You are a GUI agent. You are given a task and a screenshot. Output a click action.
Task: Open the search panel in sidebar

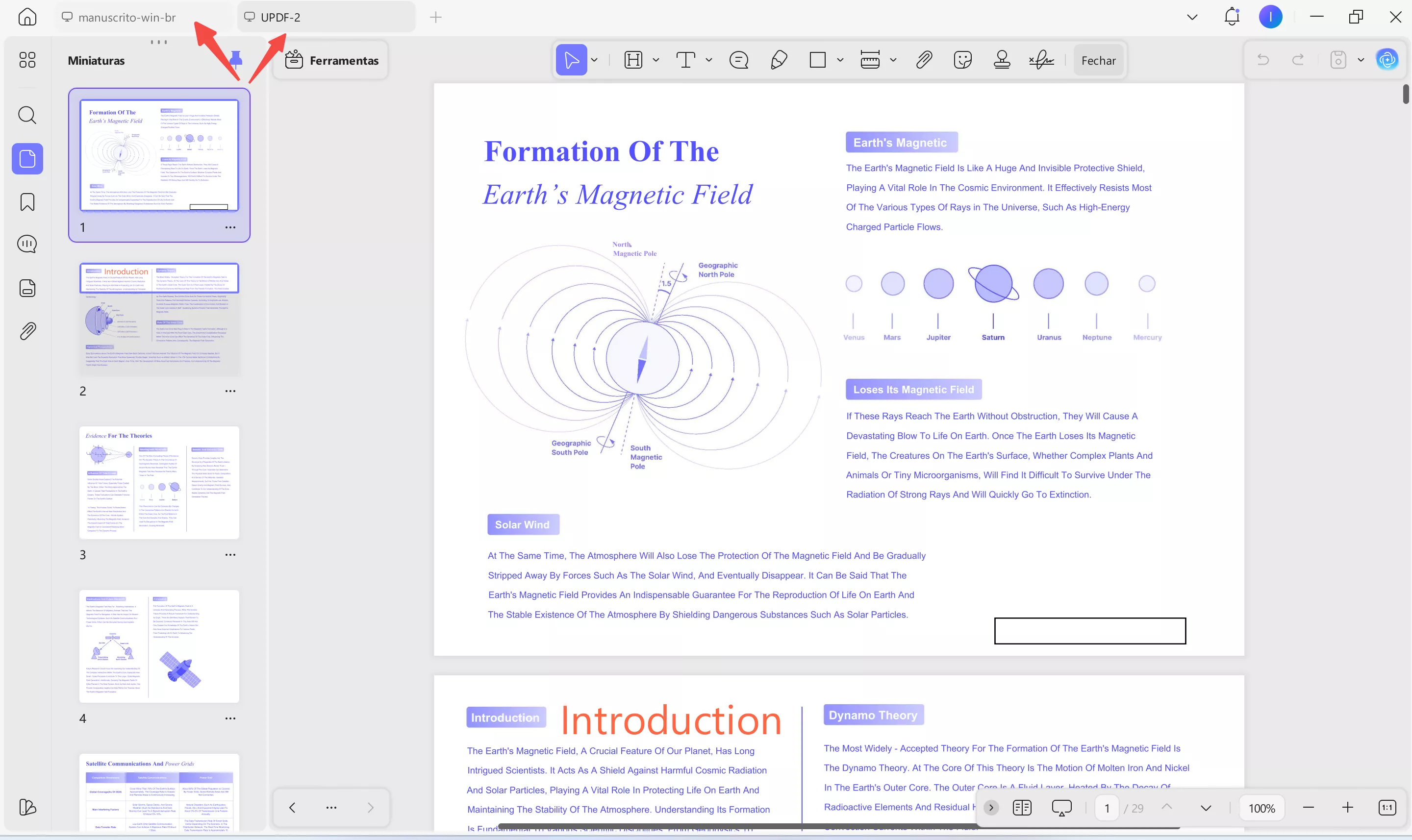click(x=27, y=116)
